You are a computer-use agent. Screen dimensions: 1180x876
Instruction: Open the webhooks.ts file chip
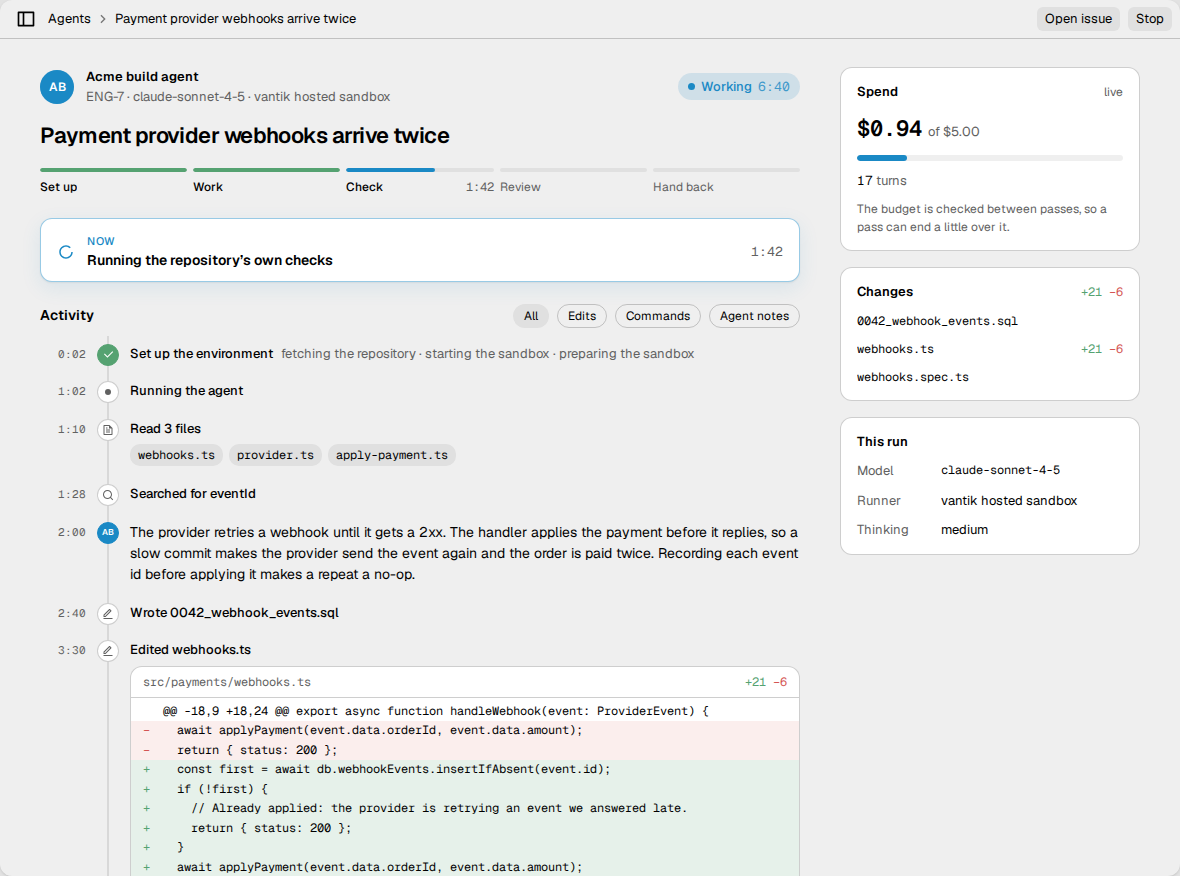176,455
